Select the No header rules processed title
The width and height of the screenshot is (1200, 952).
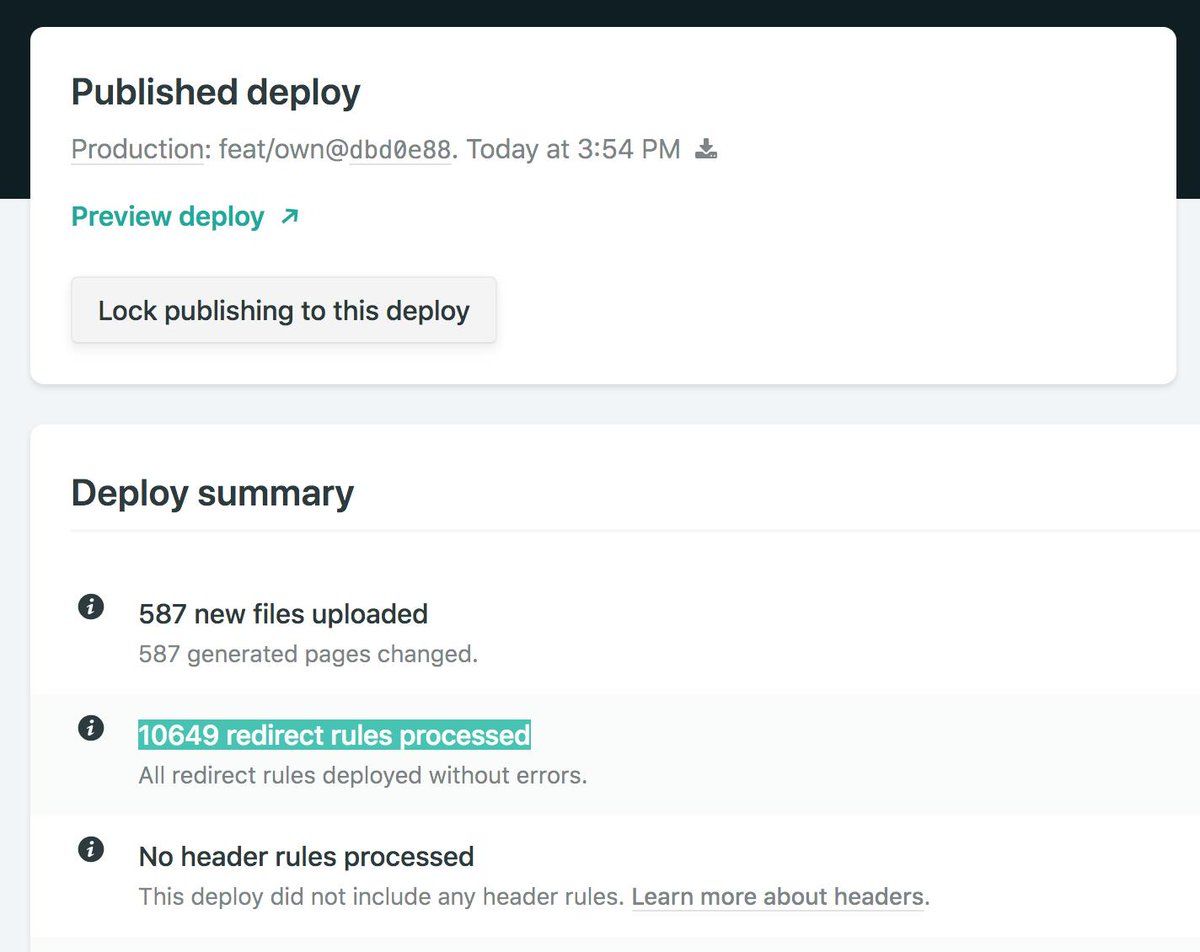tap(306, 857)
